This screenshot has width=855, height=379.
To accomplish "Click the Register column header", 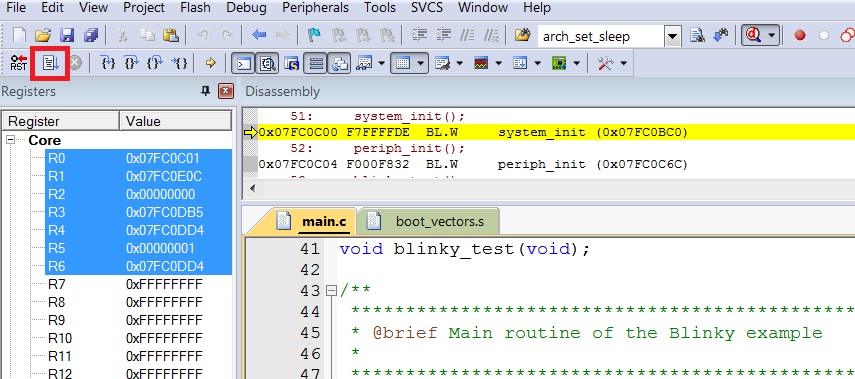I will pyautogui.click(x=61, y=121).
